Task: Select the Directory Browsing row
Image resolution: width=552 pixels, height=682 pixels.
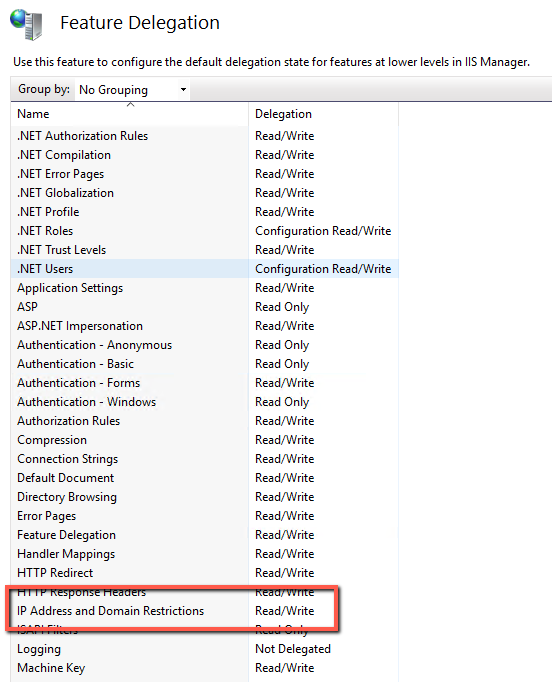Action: point(204,497)
